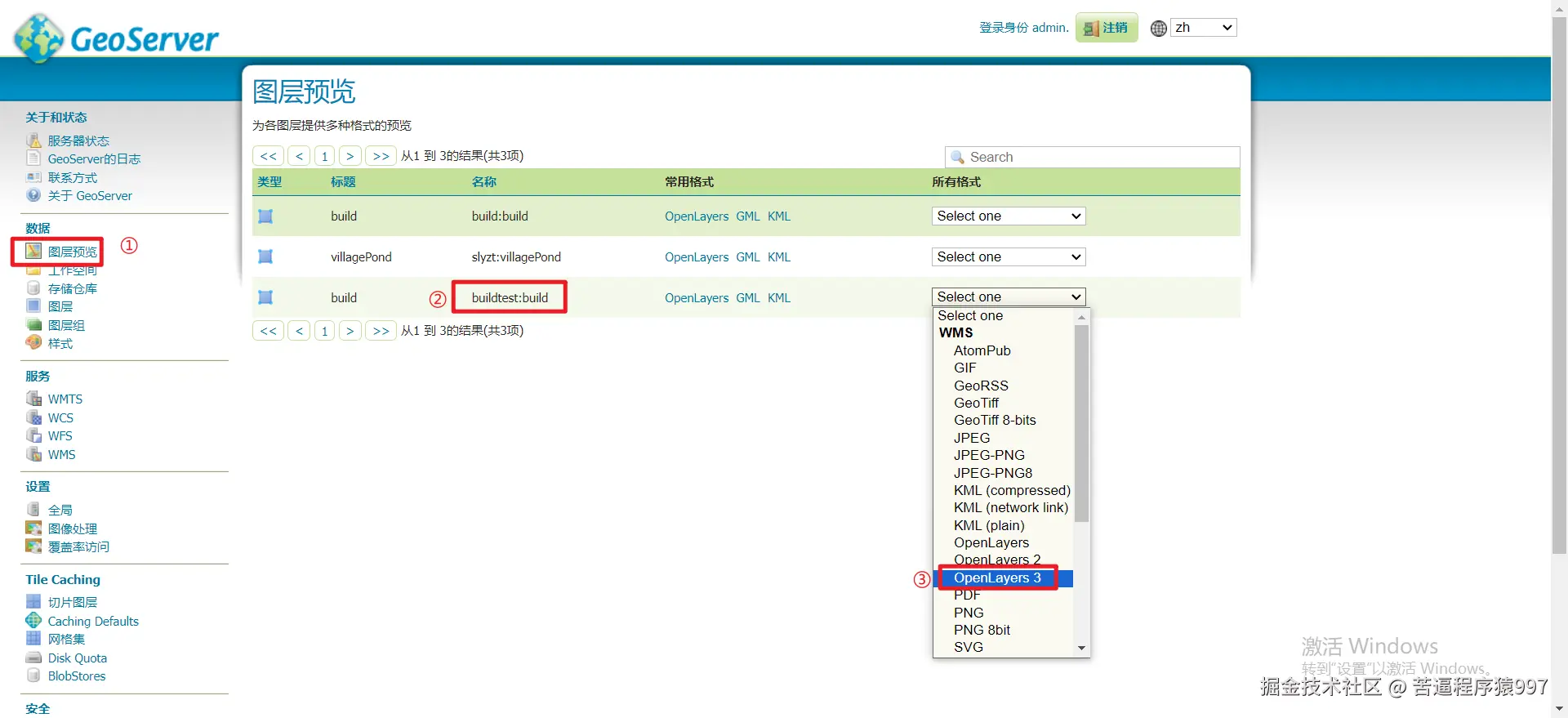Click the coverage access icon
The height and width of the screenshot is (718, 1568).
[x=33, y=546]
